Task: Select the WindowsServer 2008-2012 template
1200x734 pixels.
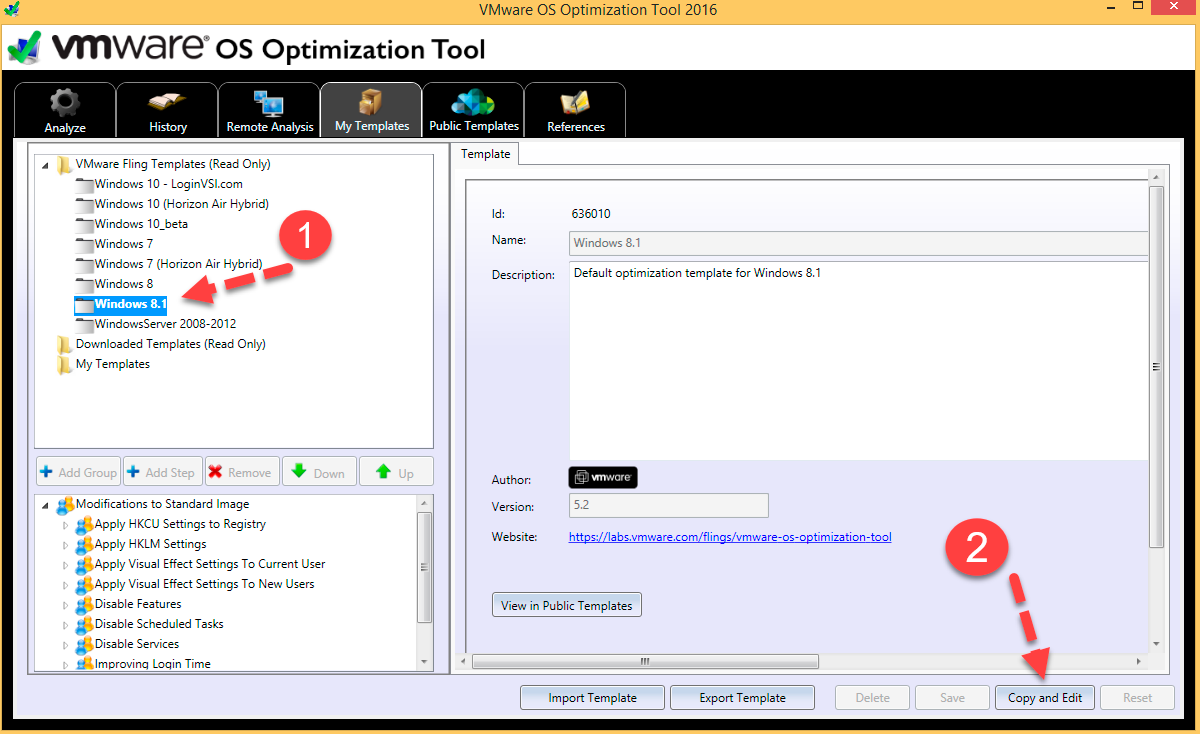Action: click(x=165, y=324)
